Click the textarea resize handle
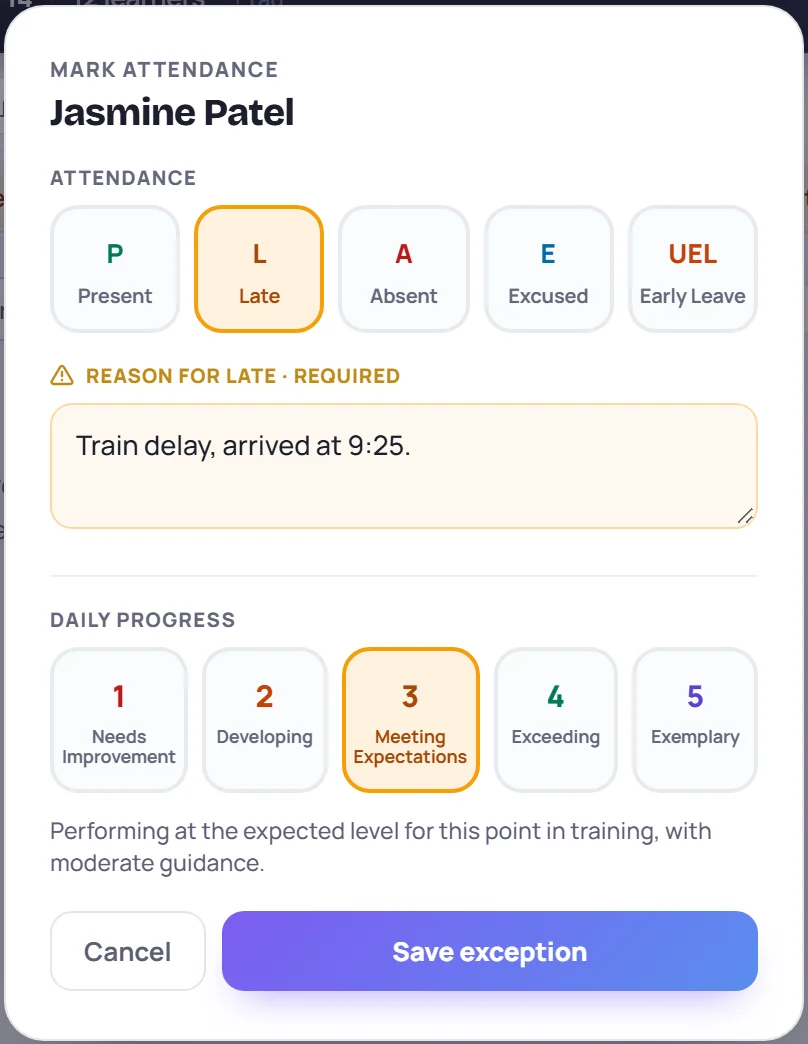 click(745, 516)
